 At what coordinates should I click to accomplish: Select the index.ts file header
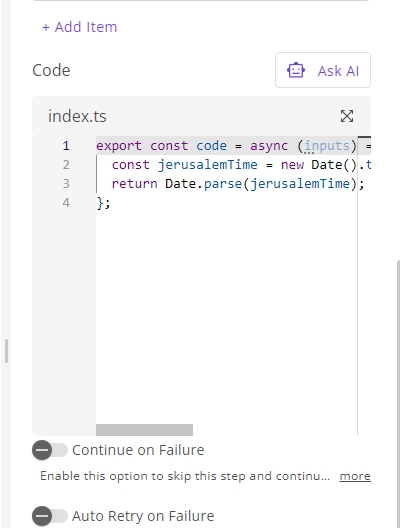(77, 116)
